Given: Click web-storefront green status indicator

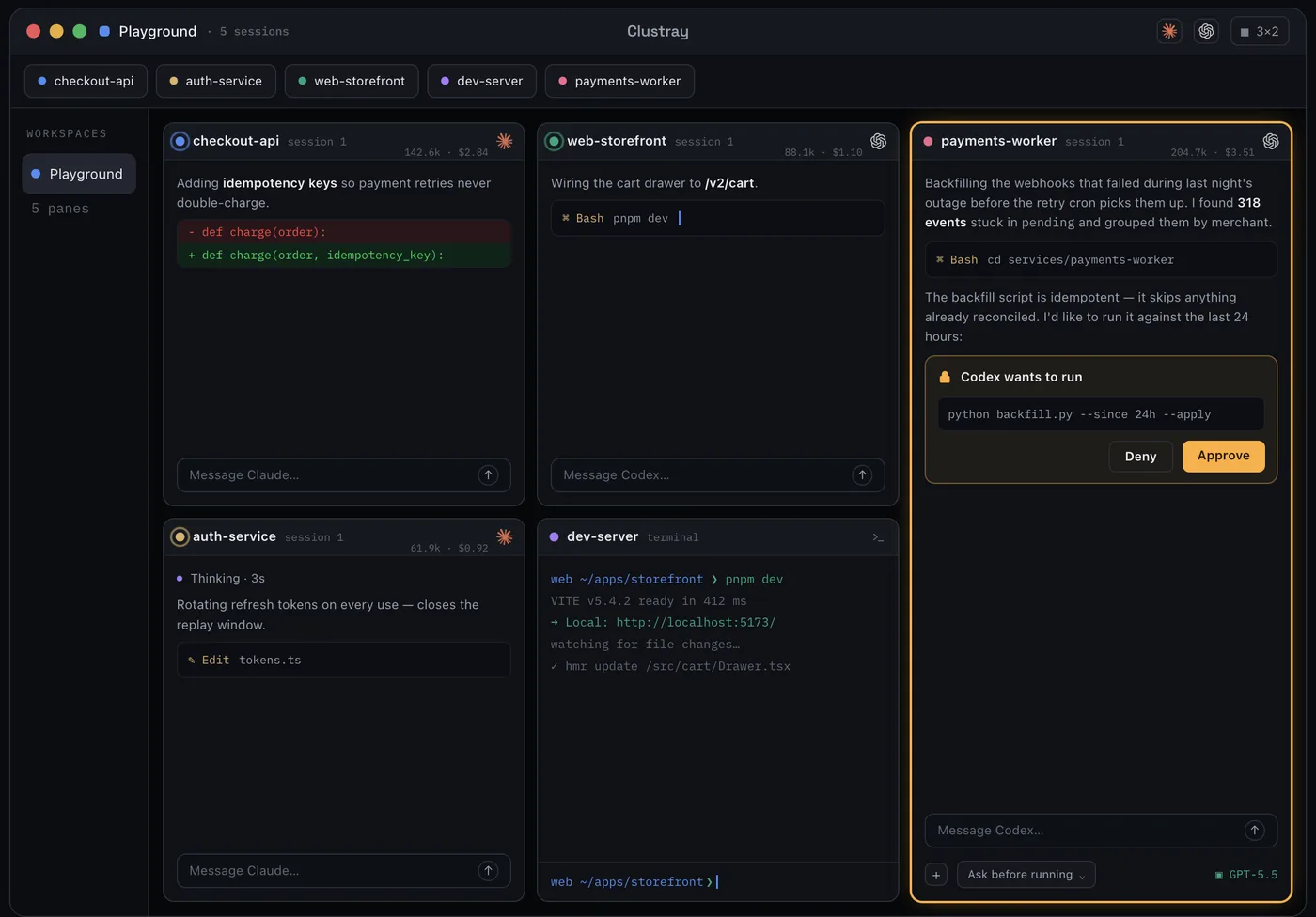Looking at the screenshot, I should (x=554, y=141).
